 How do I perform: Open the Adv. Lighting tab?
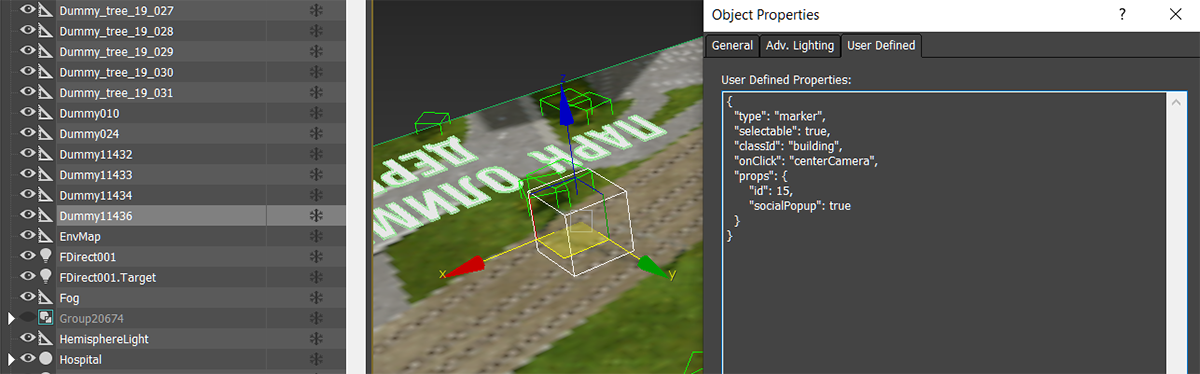(x=799, y=46)
